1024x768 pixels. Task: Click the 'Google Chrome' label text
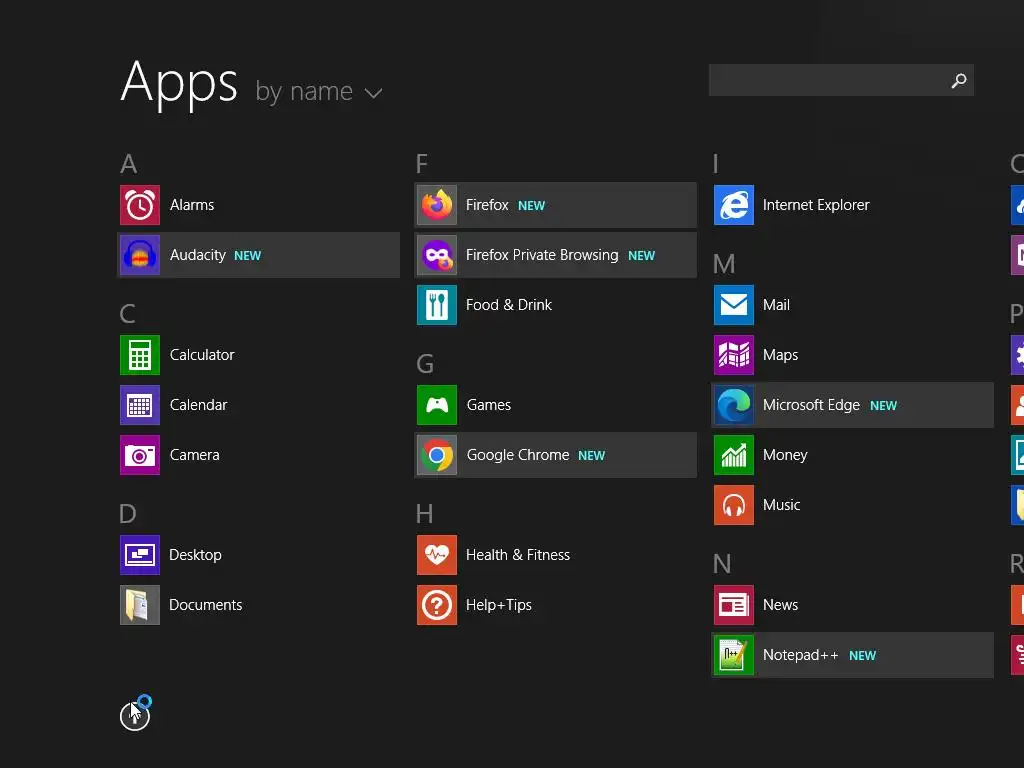(x=518, y=455)
